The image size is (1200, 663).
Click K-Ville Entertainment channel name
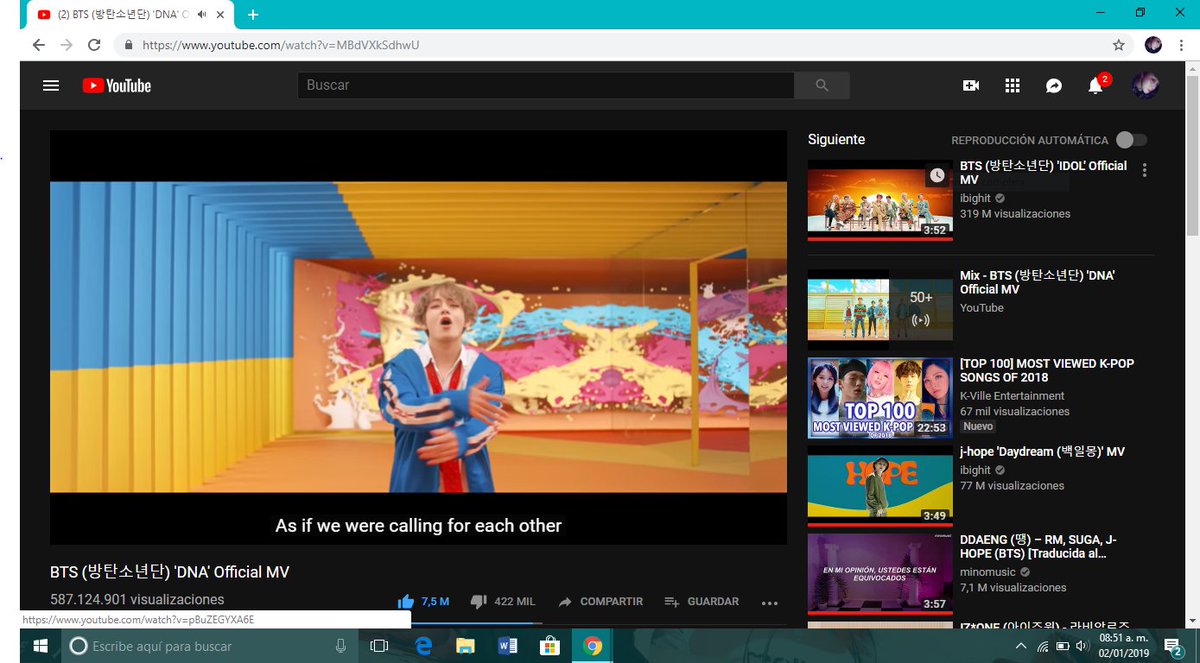[x=1012, y=396]
